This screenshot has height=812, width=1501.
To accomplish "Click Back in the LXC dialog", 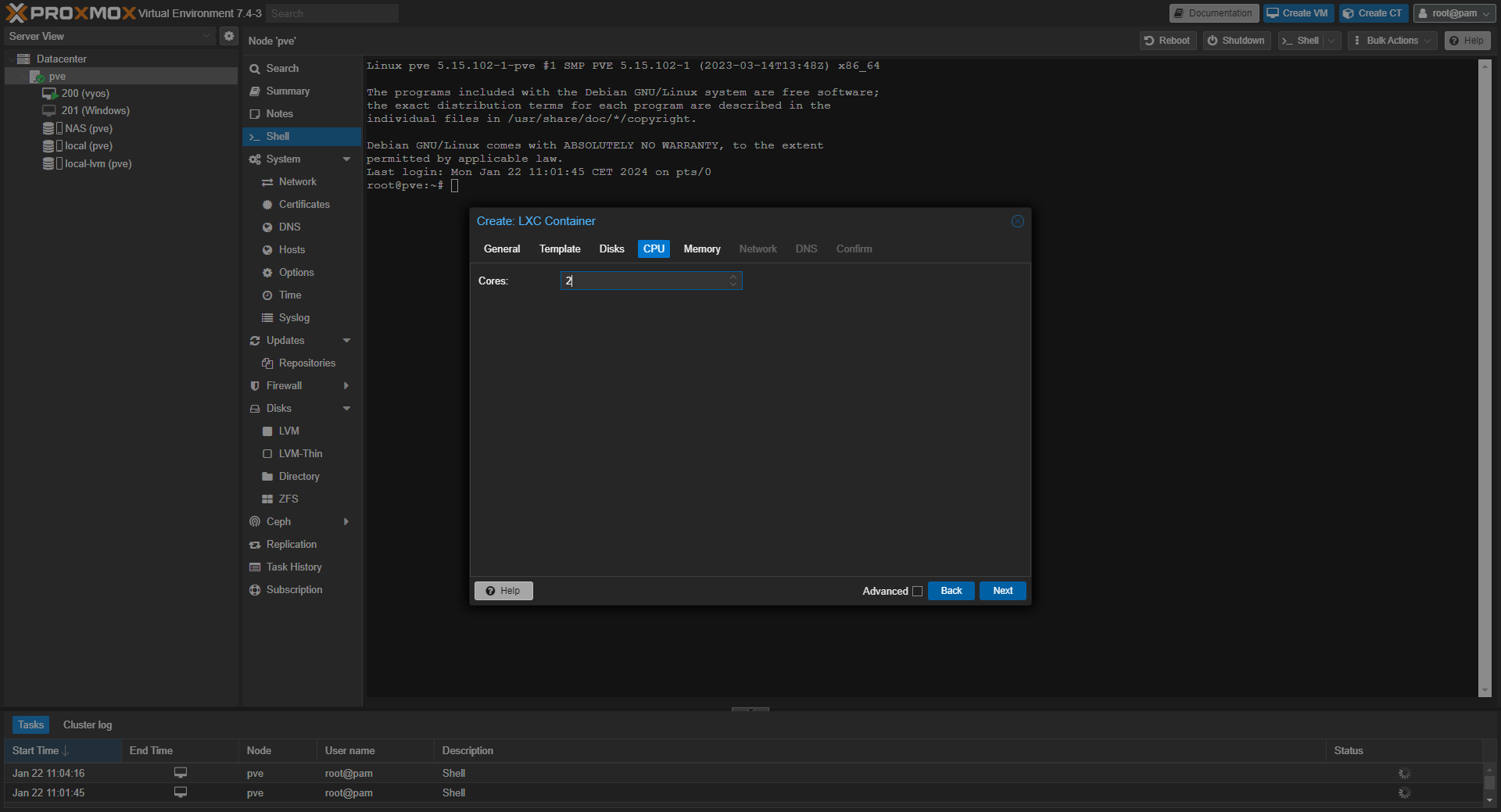I will click(951, 591).
